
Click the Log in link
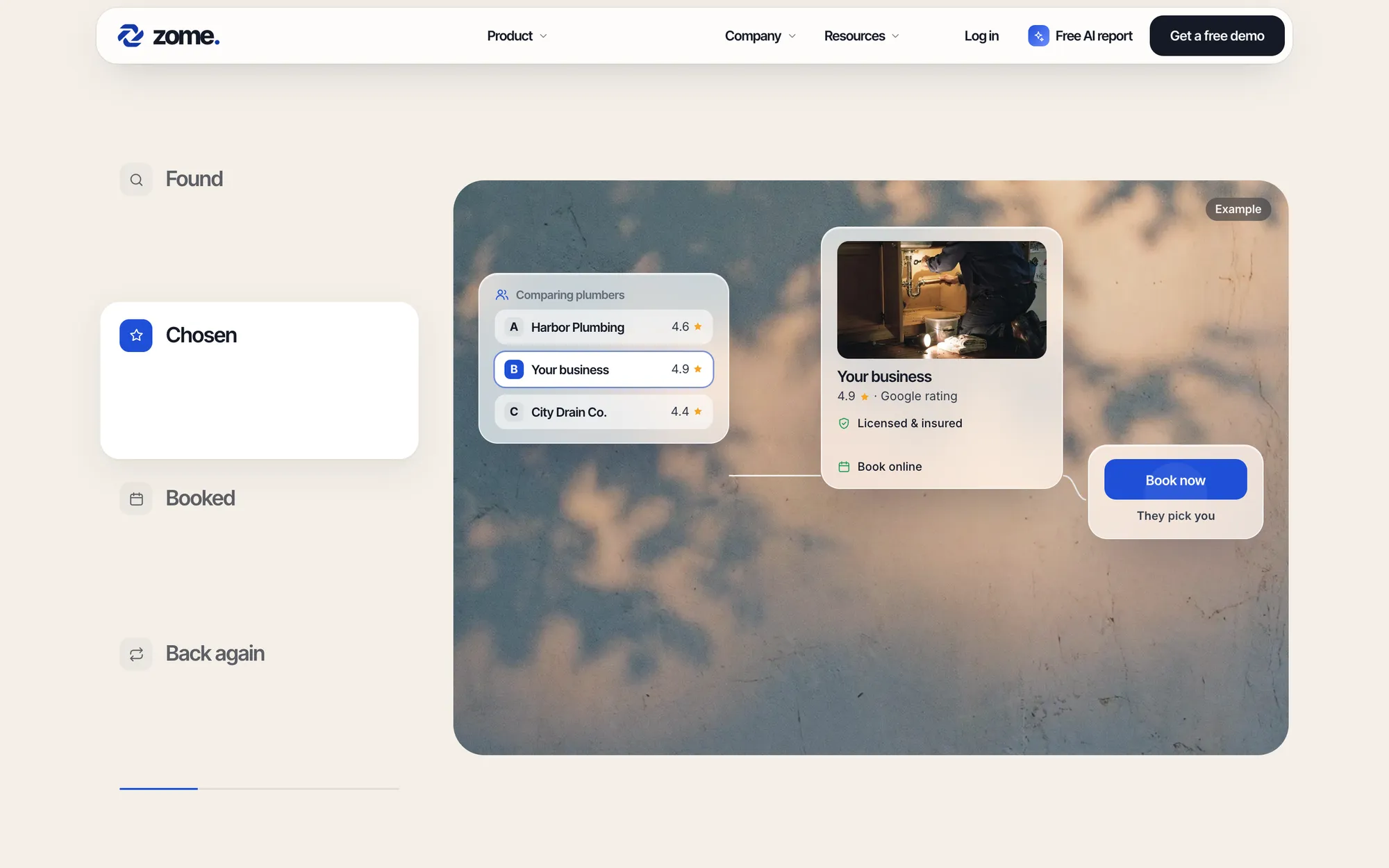(981, 36)
